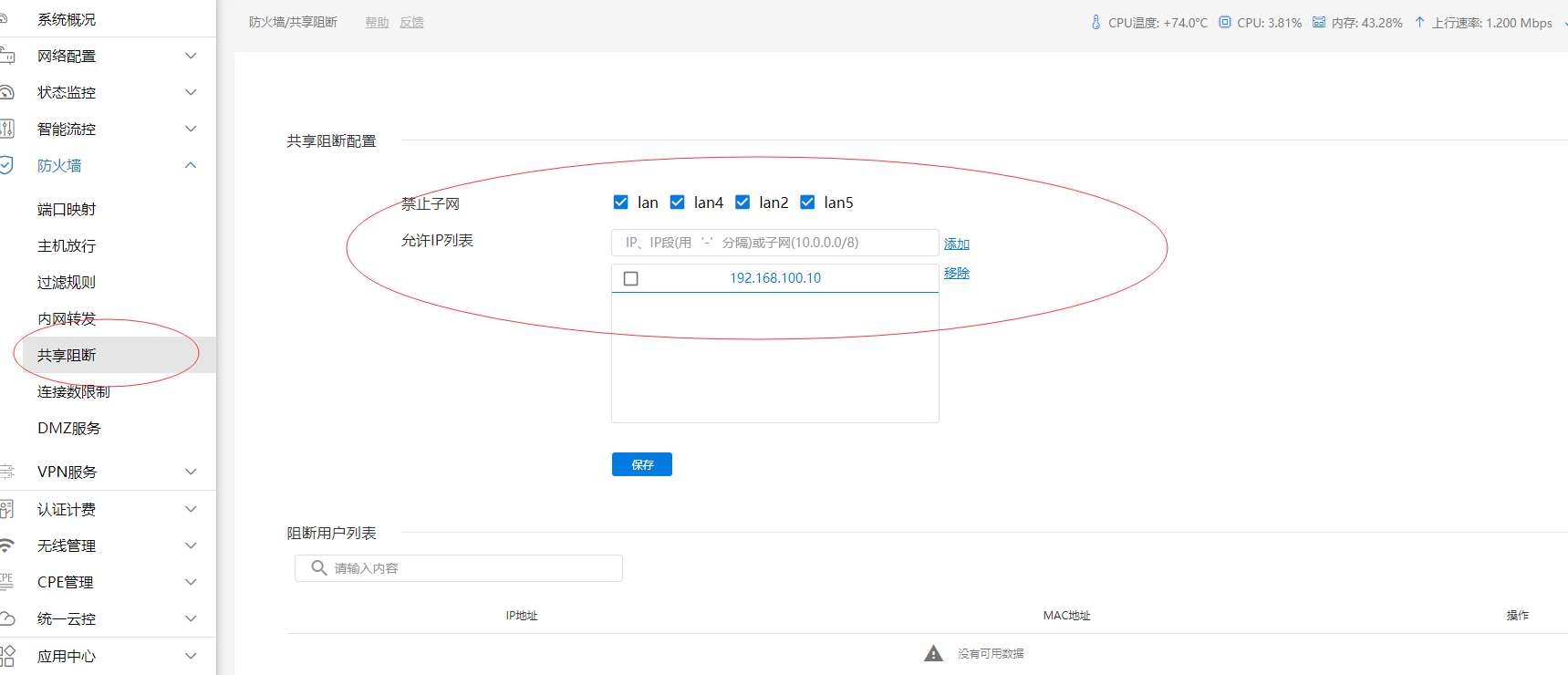
Task: Click the 移除 link to remove IP
Action: click(x=957, y=273)
